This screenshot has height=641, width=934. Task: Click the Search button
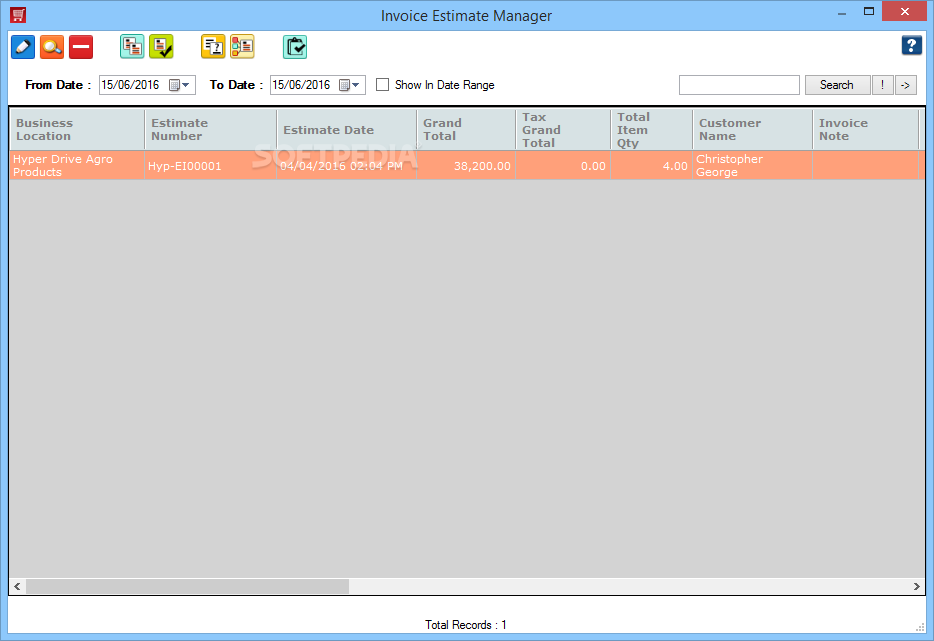coord(837,85)
